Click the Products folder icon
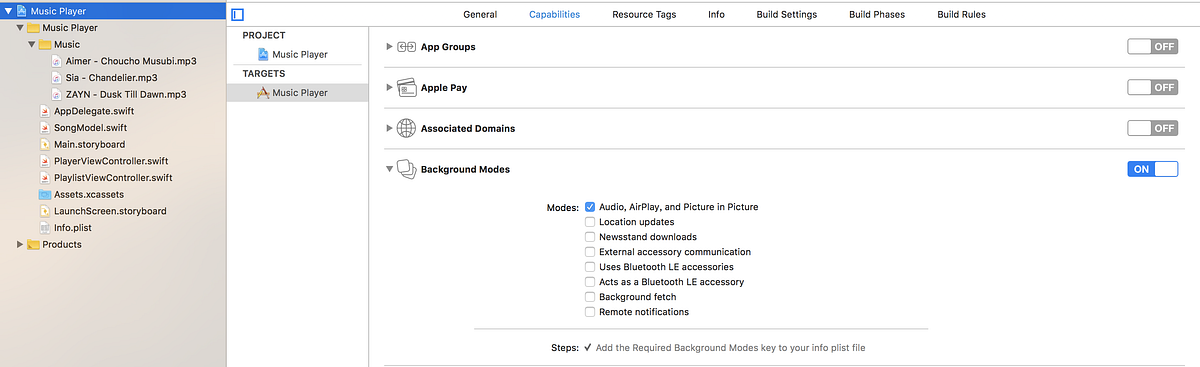Viewport: 1200px width, 367px height. [x=33, y=244]
